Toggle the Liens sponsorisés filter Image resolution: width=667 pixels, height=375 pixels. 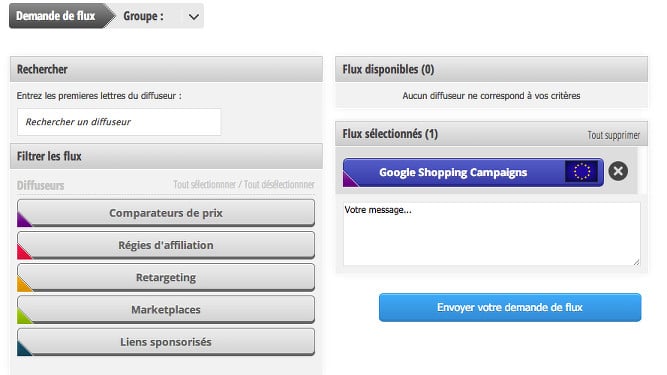pyautogui.click(x=166, y=342)
